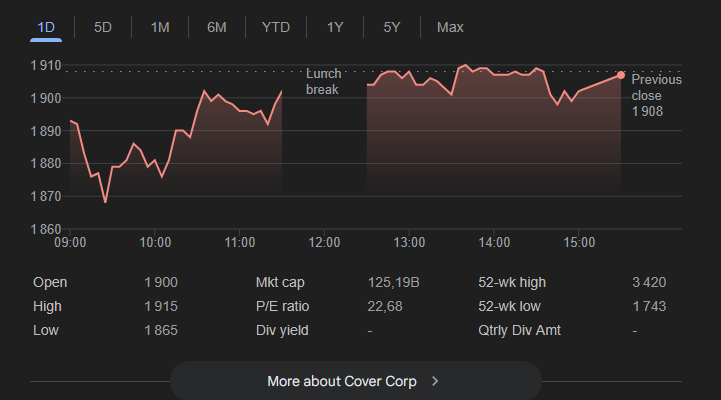Select the 1D time range tab
The height and width of the screenshot is (400, 721).
click(46, 28)
